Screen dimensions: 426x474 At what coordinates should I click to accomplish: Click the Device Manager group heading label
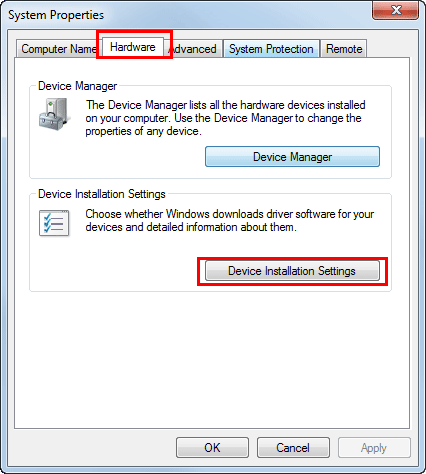pos(77,86)
